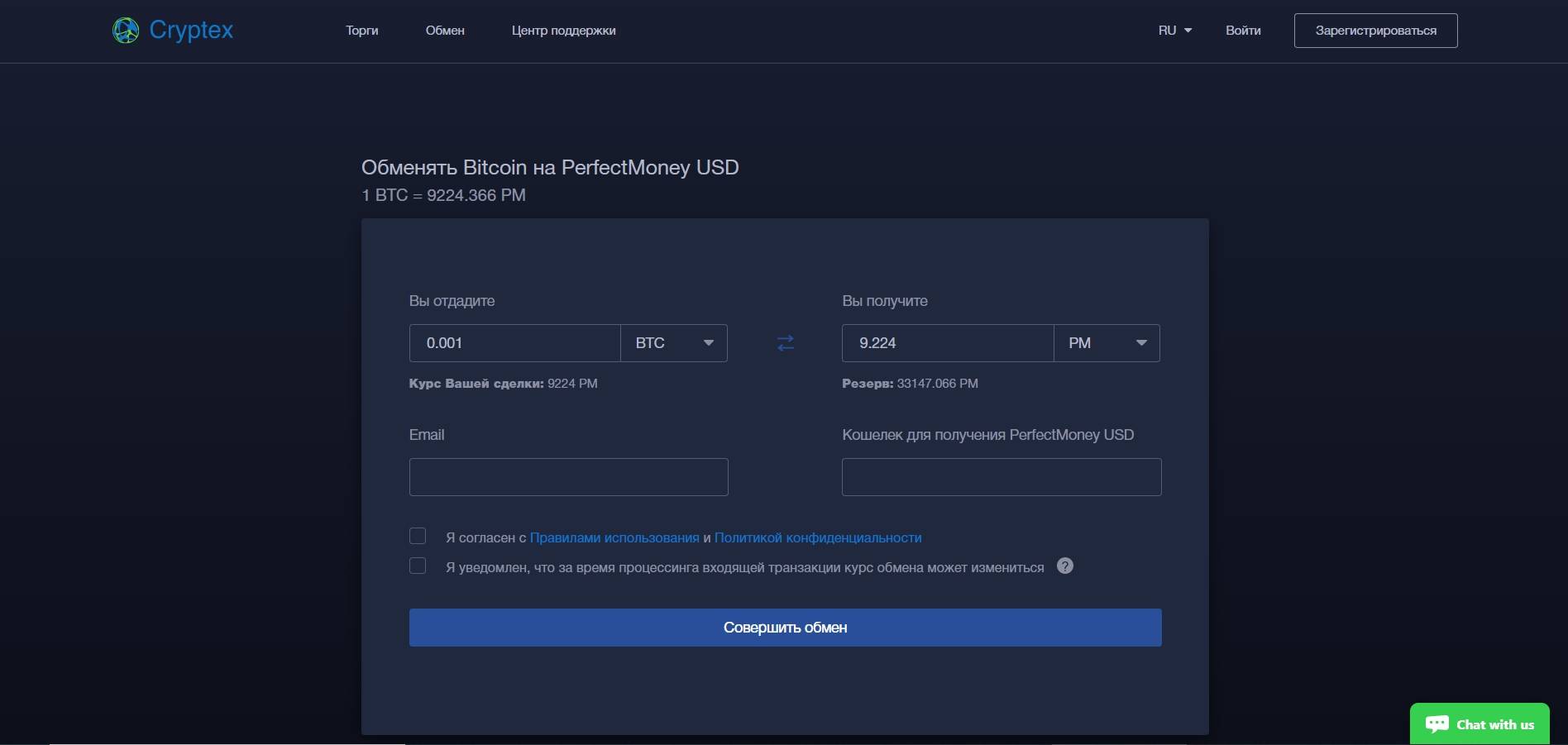Viewport: 1568px width, 745px height.
Task: Open Центр поддержки in the navigation
Action: tap(563, 31)
